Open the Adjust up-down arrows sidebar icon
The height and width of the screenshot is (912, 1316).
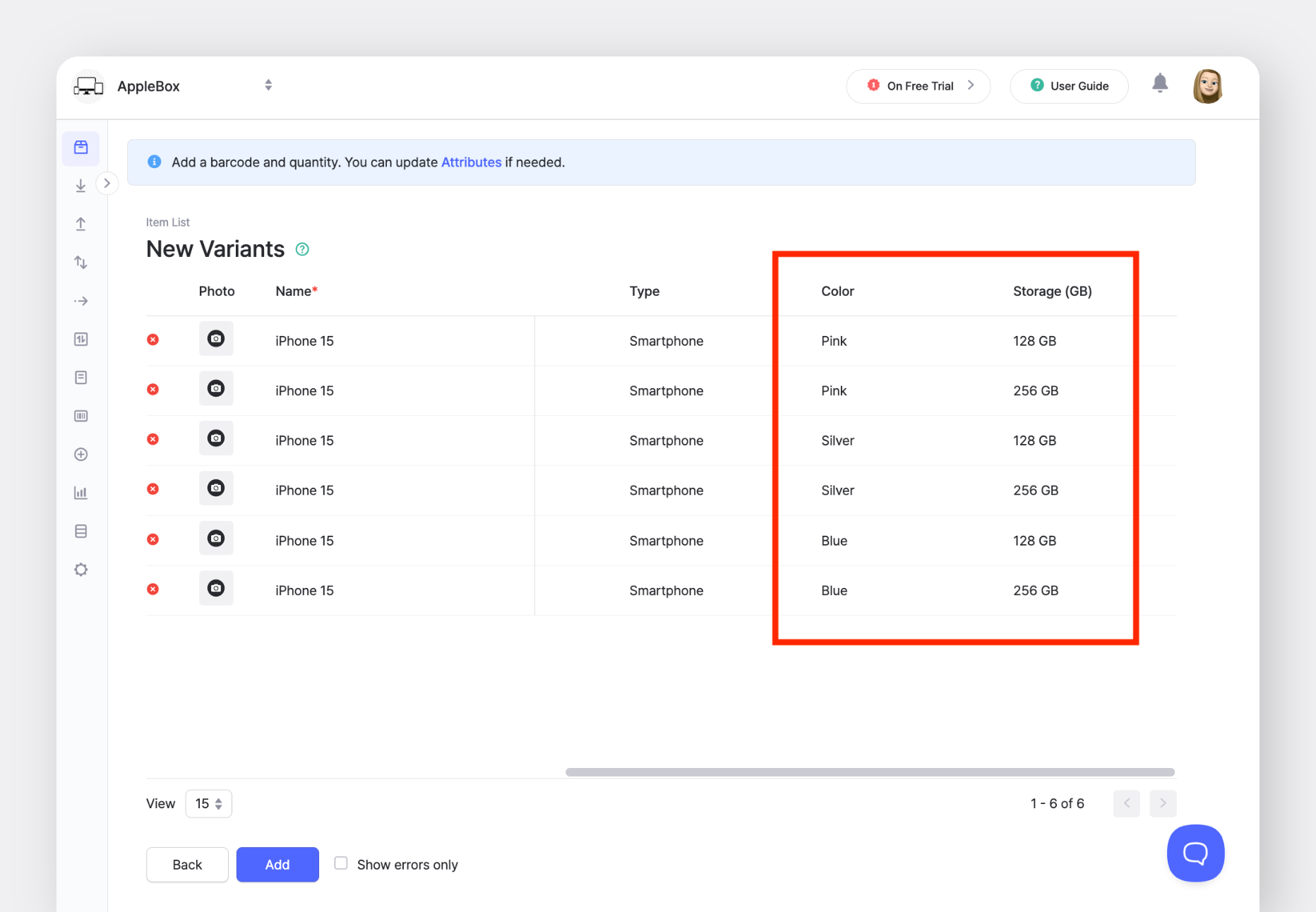click(x=81, y=263)
